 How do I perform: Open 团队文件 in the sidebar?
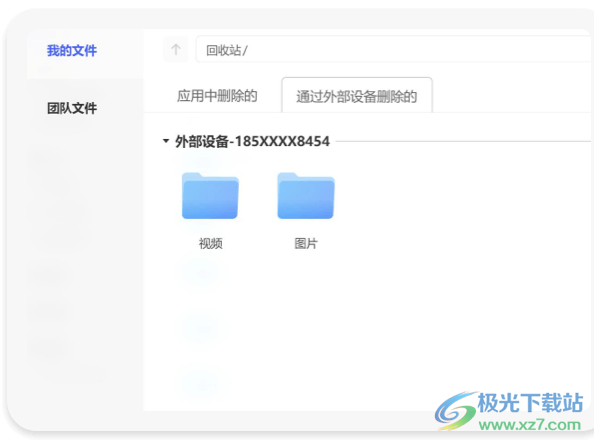[x=72, y=108]
